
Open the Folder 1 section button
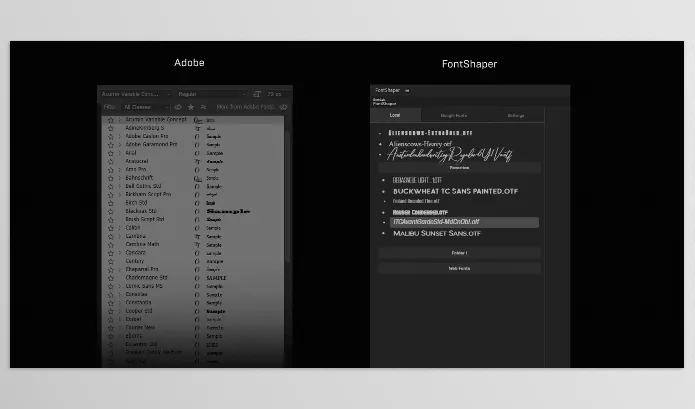tap(459, 253)
